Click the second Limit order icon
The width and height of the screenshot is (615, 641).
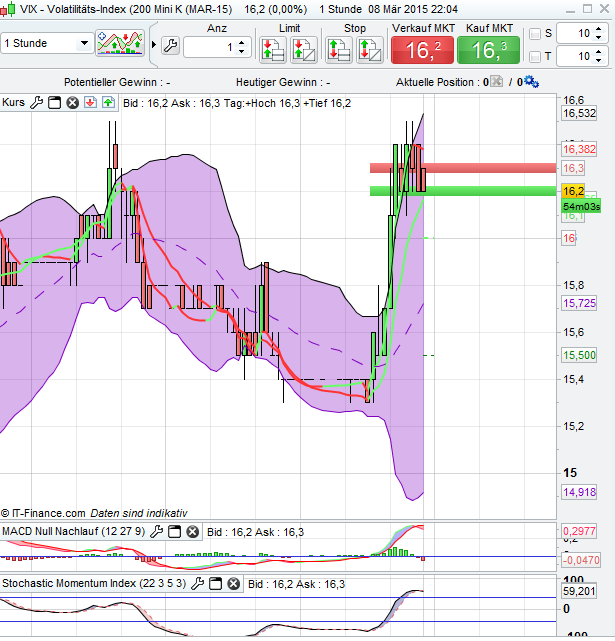[304, 50]
